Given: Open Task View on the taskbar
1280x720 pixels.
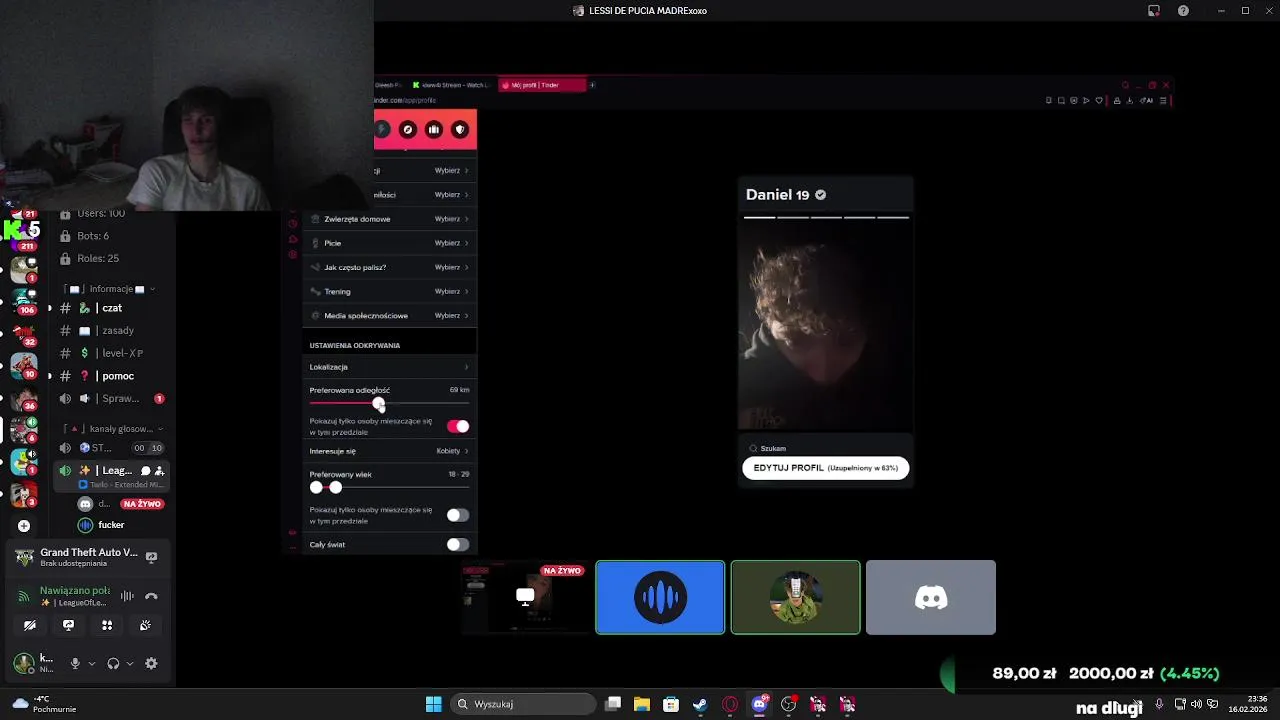Looking at the screenshot, I should [x=613, y=704].
